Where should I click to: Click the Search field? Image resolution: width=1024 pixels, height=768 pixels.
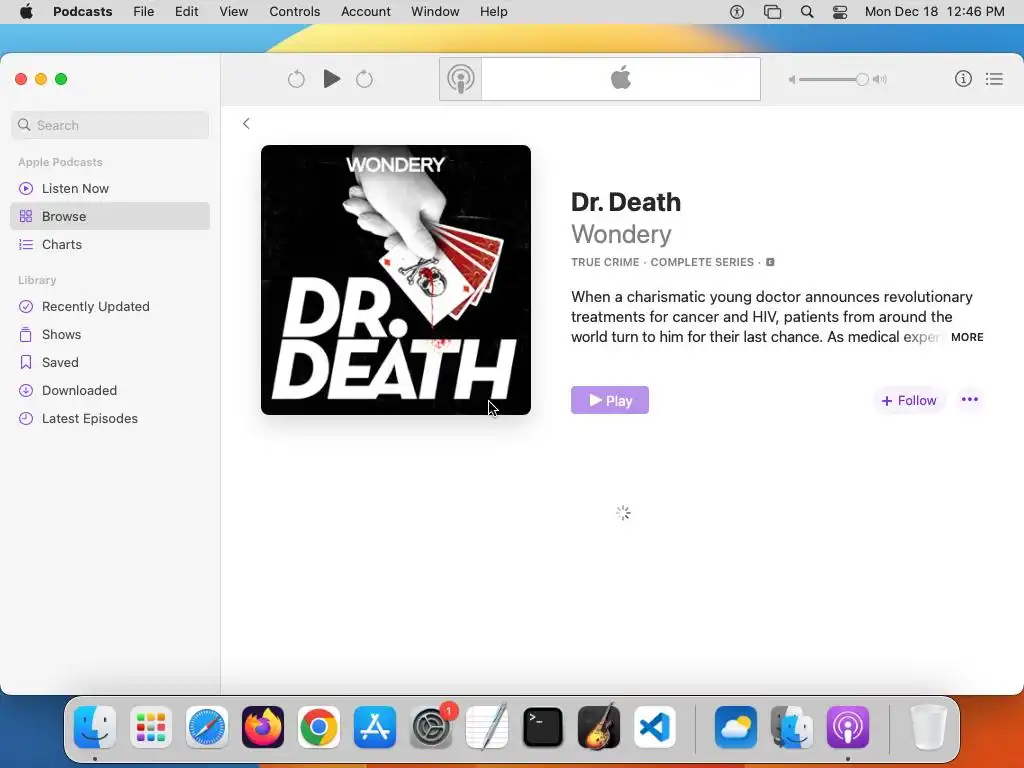pyautogui.click(x=110, y=125)
